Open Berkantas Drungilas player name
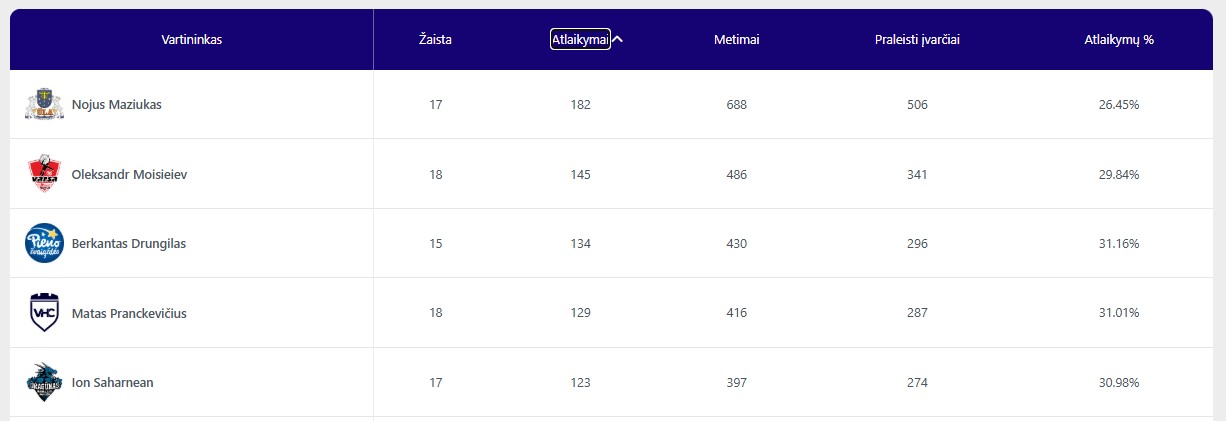This screenshot has height=421, width=1226. coord(129,243)
